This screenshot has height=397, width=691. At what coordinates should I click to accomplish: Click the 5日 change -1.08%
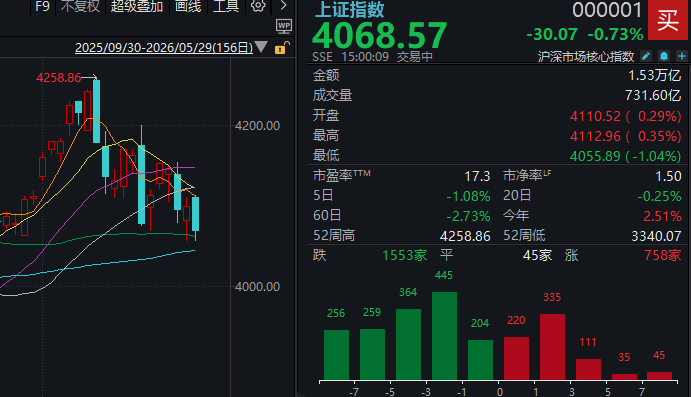468,196
